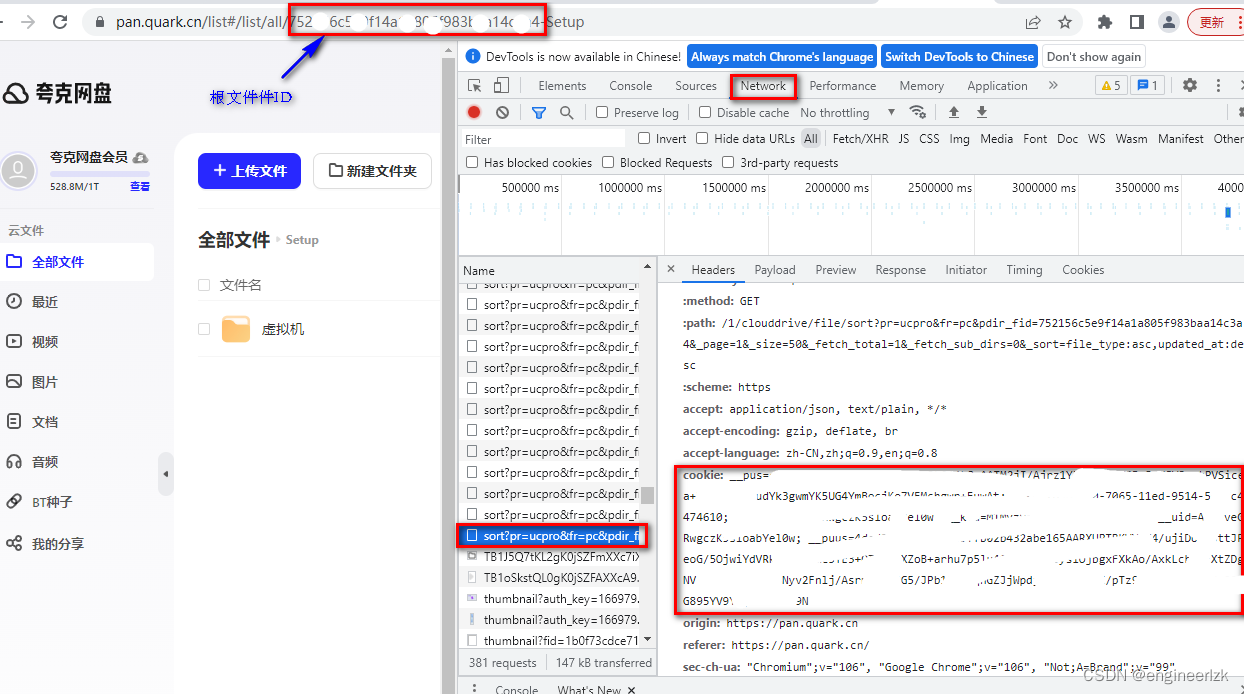Open the Payload details tab
Image resolution: width=1244 pixels, height=694 pixels.
pyautogui.click(x=775, y=270)
